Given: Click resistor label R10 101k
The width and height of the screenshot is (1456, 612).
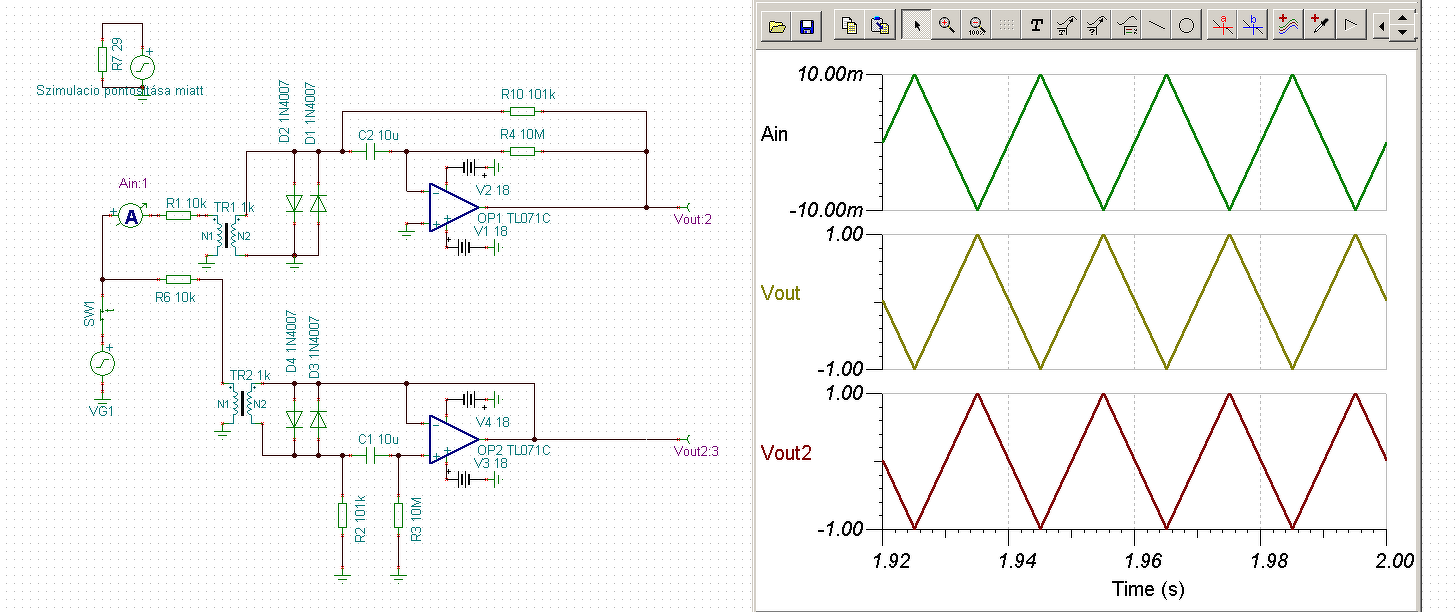Looking at the screenshot, I should coord(527,95).
